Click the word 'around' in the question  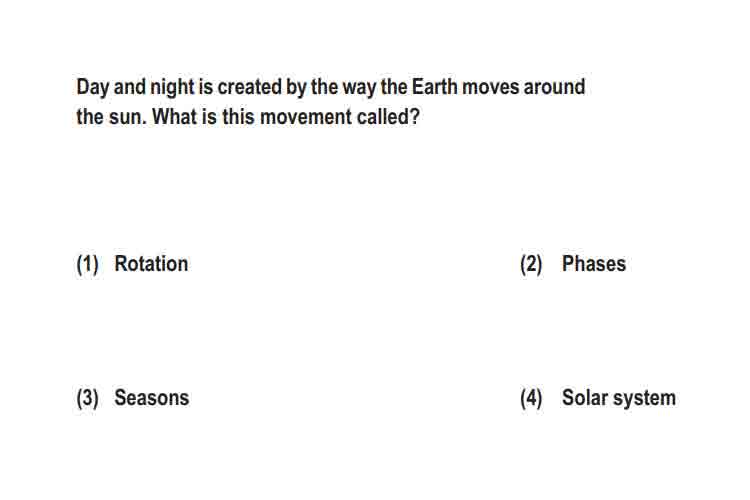coord(554,88)
